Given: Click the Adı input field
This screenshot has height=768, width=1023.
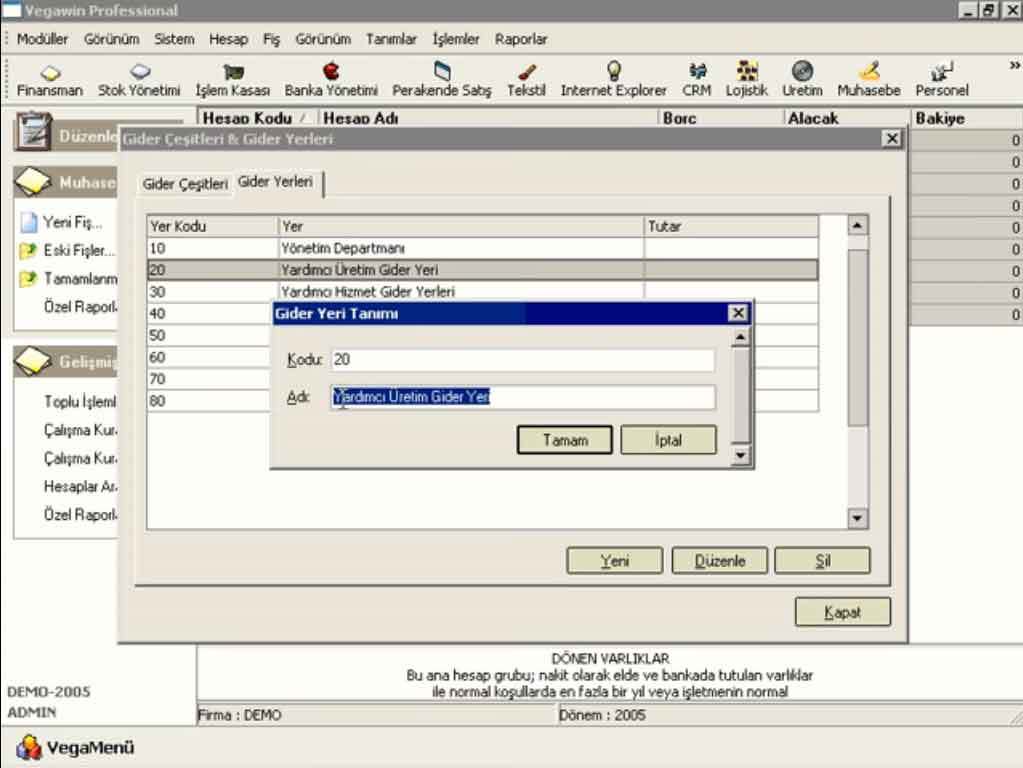Looking at the screenshot, I should point(523,397).
